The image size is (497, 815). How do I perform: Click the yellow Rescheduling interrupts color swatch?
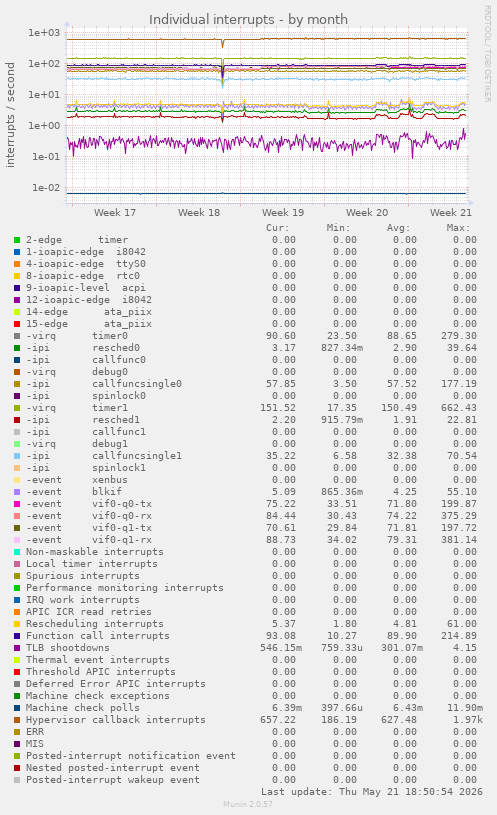coord(17,624)
